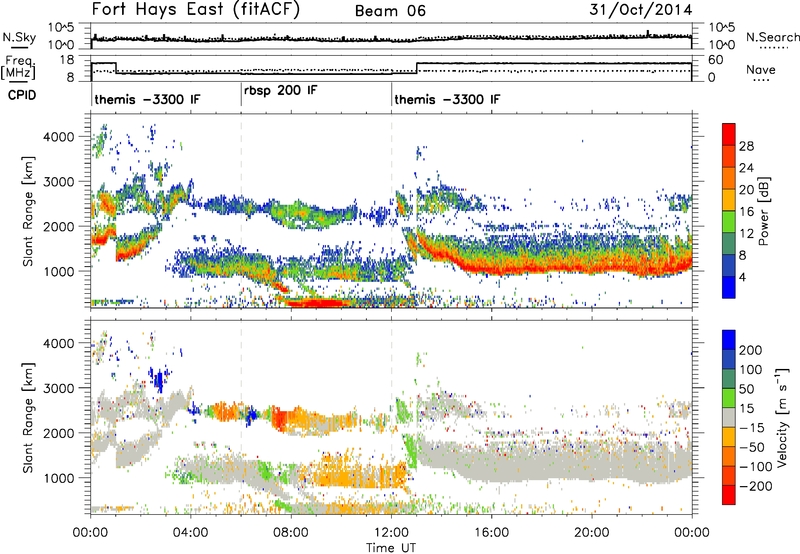This screenshot has height=554, width=800.
Task: Click the "Fort Hays East (fitACF)" title
Action: click(x=195, y=10)
